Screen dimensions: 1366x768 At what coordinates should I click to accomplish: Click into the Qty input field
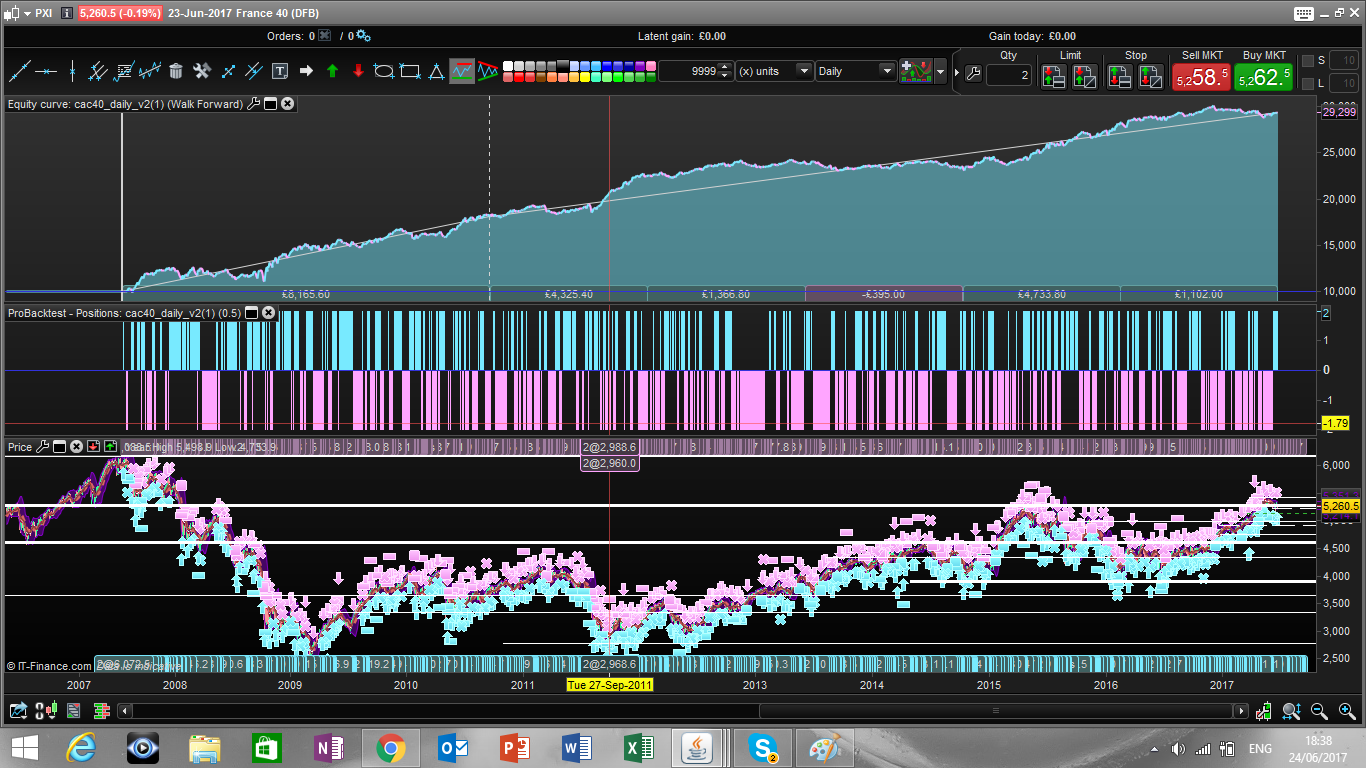coord(1008,75)
